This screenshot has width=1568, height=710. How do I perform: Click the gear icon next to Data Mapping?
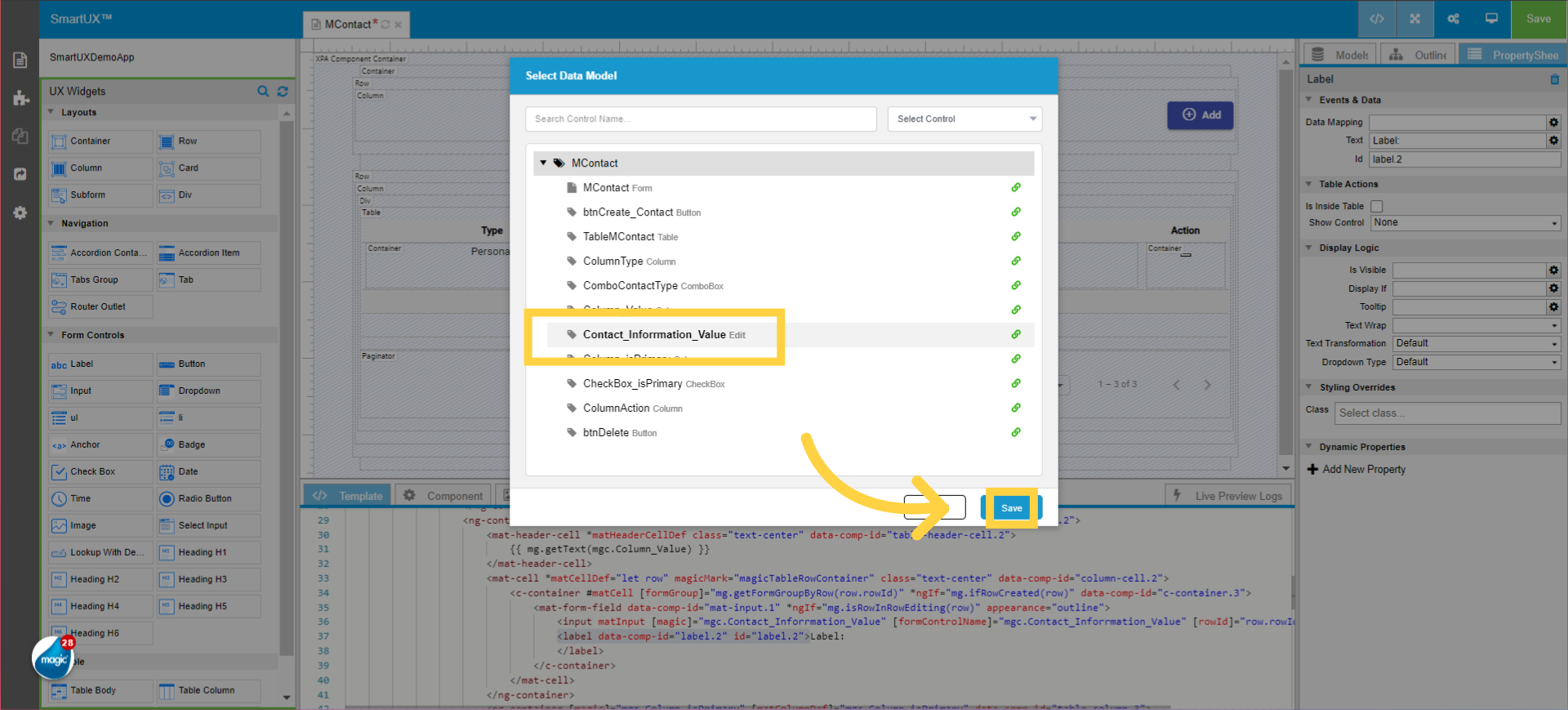[1553, 123]
